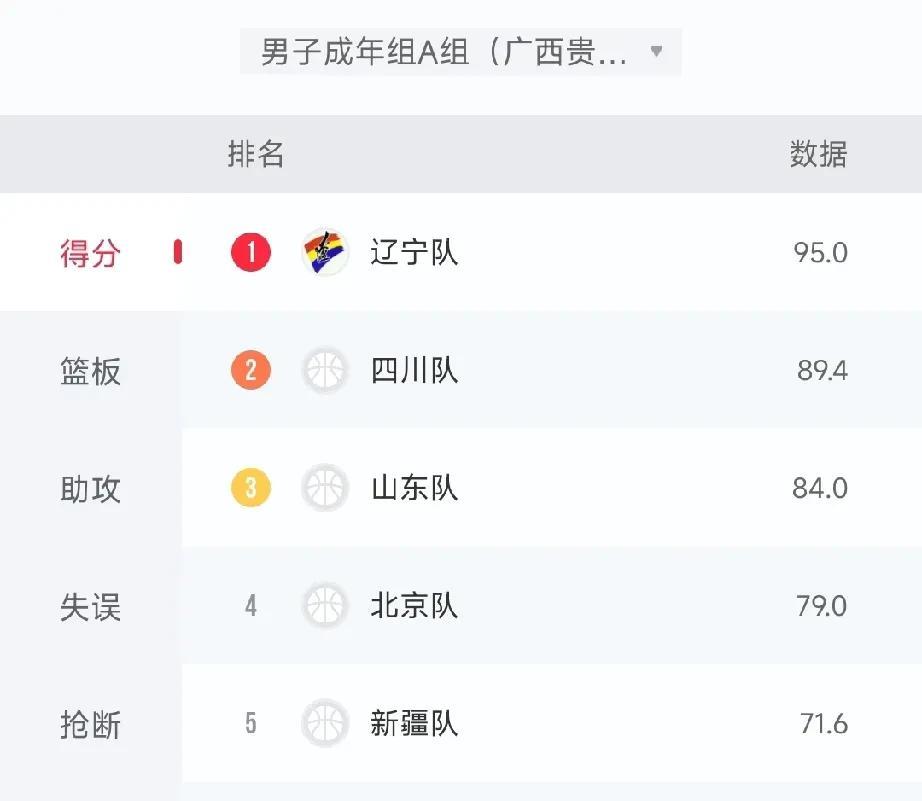Switch to the 篮板 tab
This screenshot has height=801, width=922.
(91, 371)
